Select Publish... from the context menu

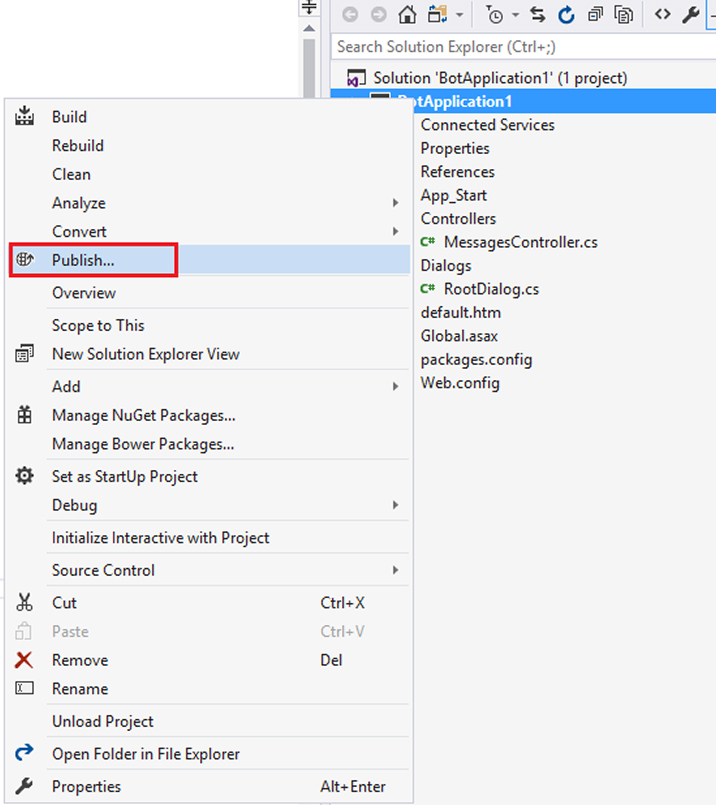pyautogui.click(x=83, y=260)
